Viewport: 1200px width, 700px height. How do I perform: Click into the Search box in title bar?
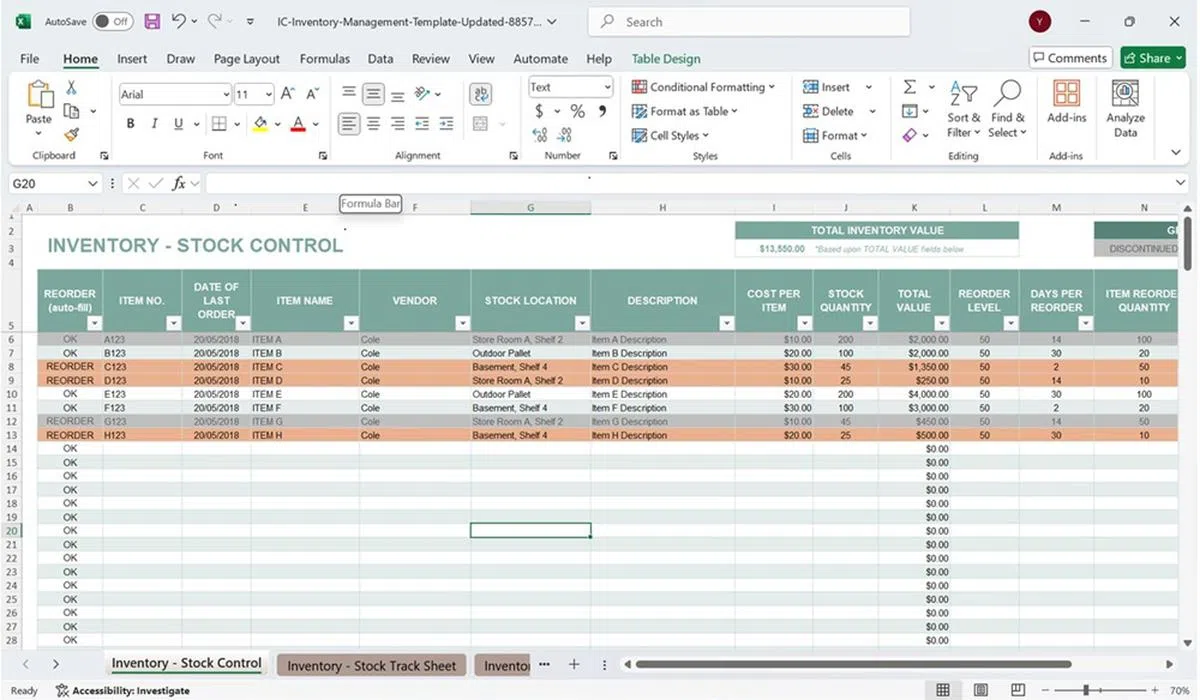point(750,21)
